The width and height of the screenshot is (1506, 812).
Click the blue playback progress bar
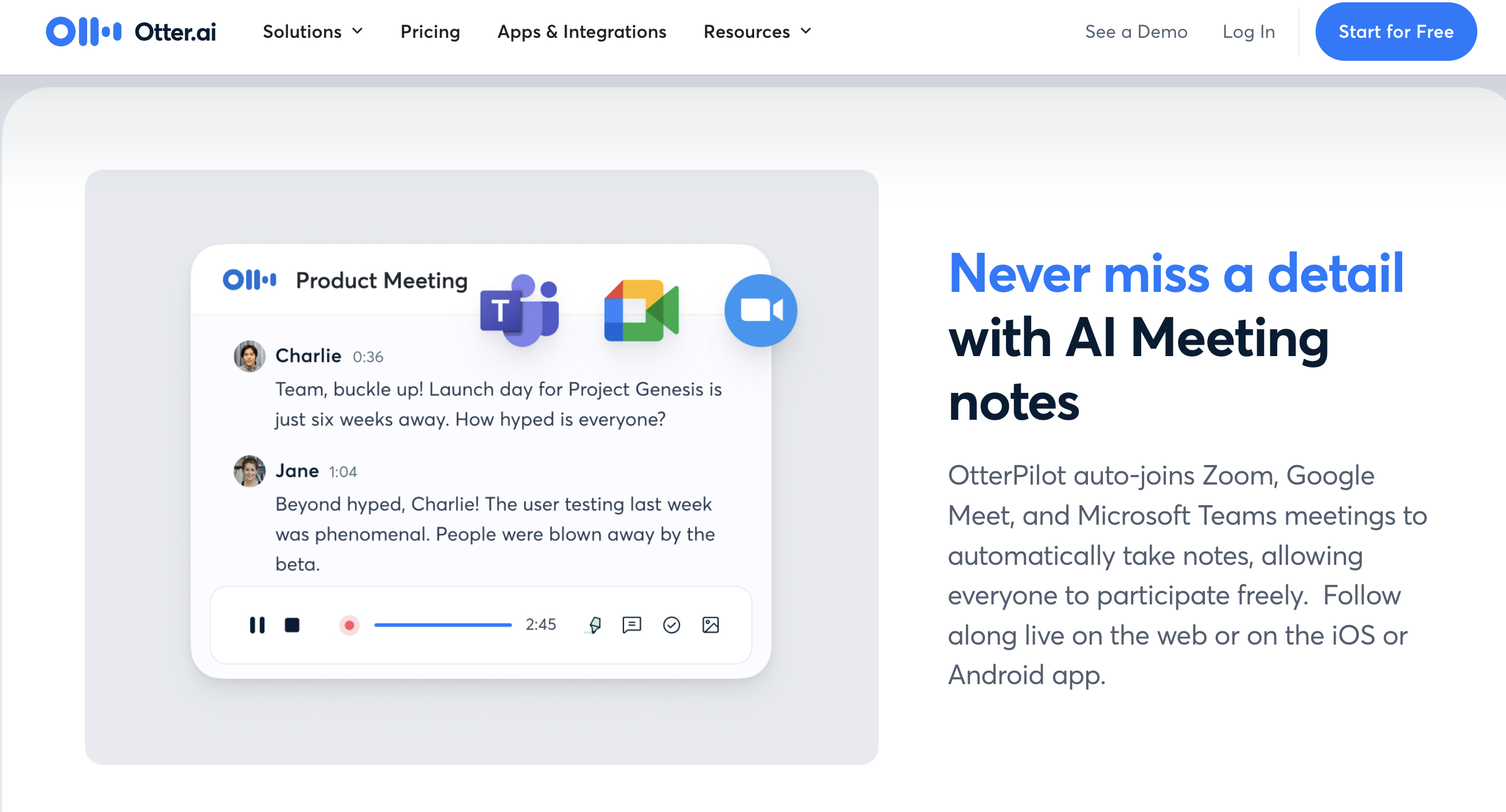(443, 625)
